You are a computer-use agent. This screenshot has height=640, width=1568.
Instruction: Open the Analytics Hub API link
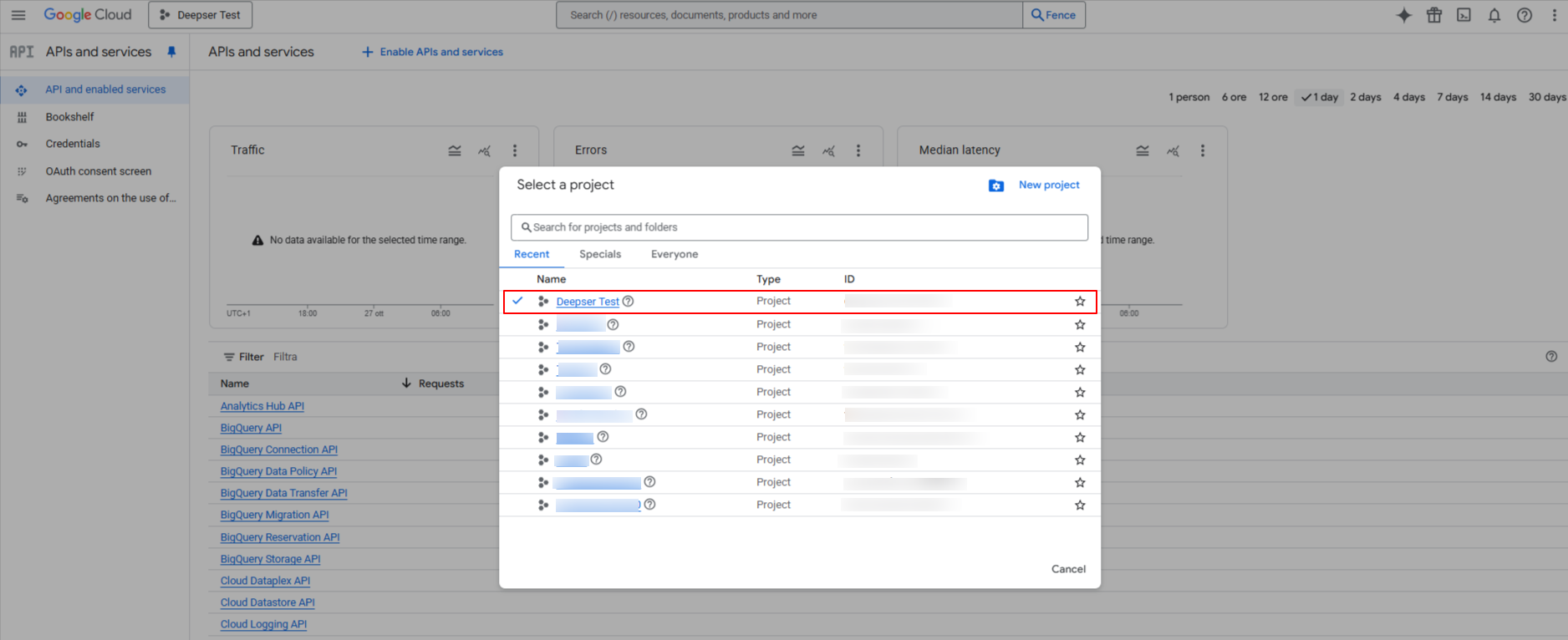262,406
